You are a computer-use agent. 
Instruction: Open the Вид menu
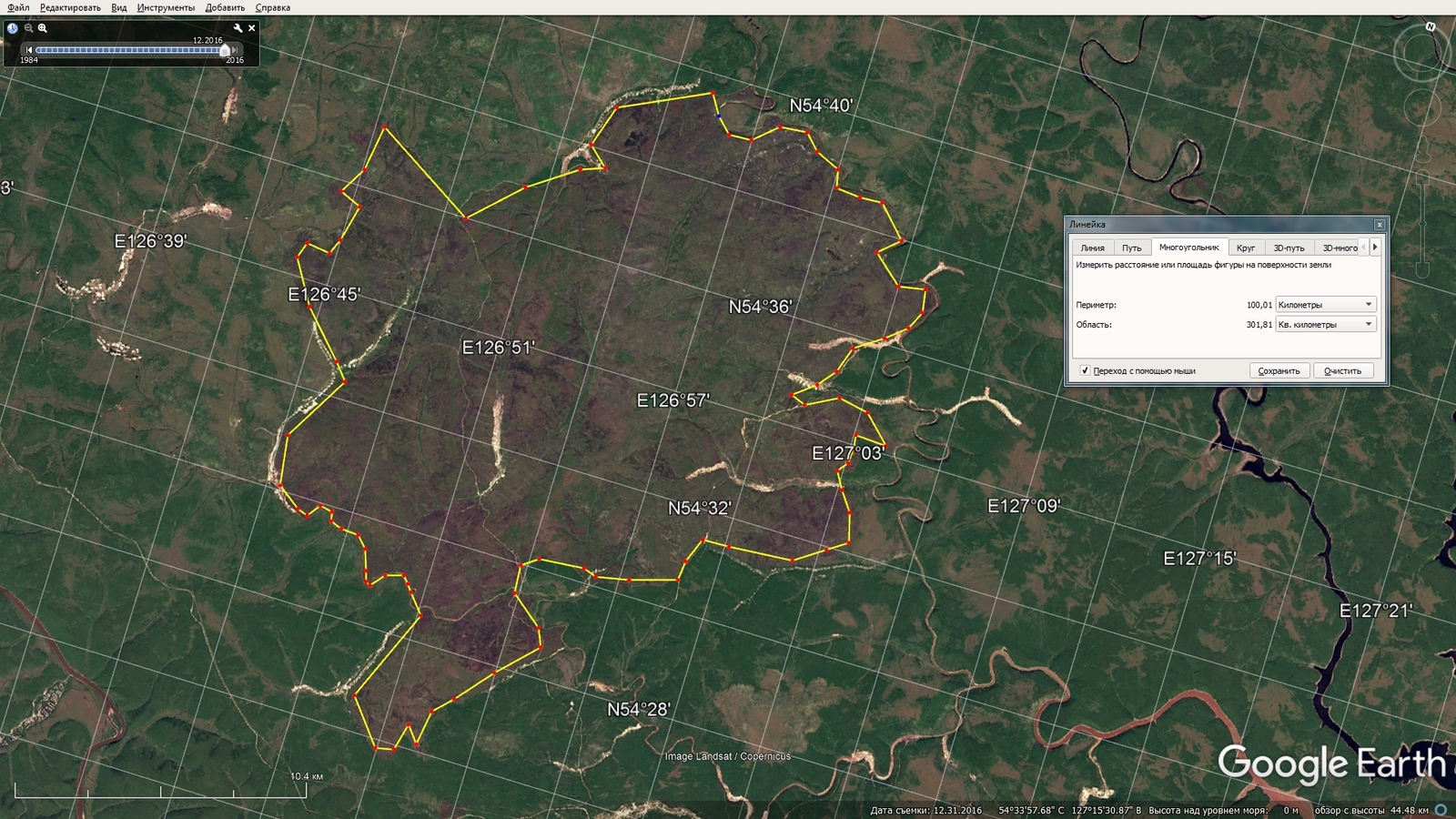119,7
